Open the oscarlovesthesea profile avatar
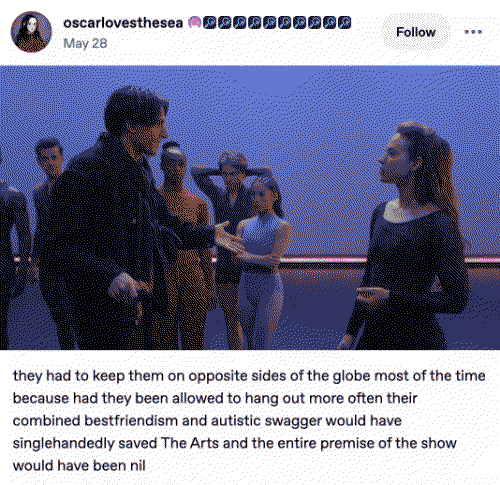This screenshot has height=485, width=500. pos(31,32)
